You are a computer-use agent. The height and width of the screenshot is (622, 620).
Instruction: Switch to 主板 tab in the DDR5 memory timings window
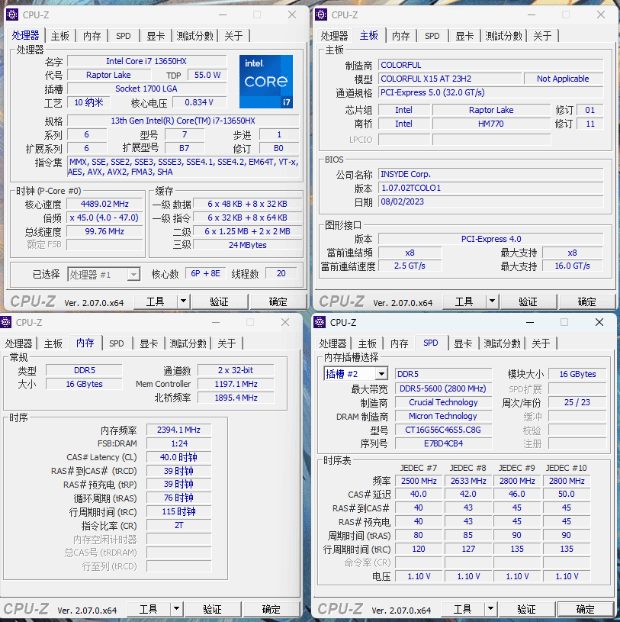(53, 344)
